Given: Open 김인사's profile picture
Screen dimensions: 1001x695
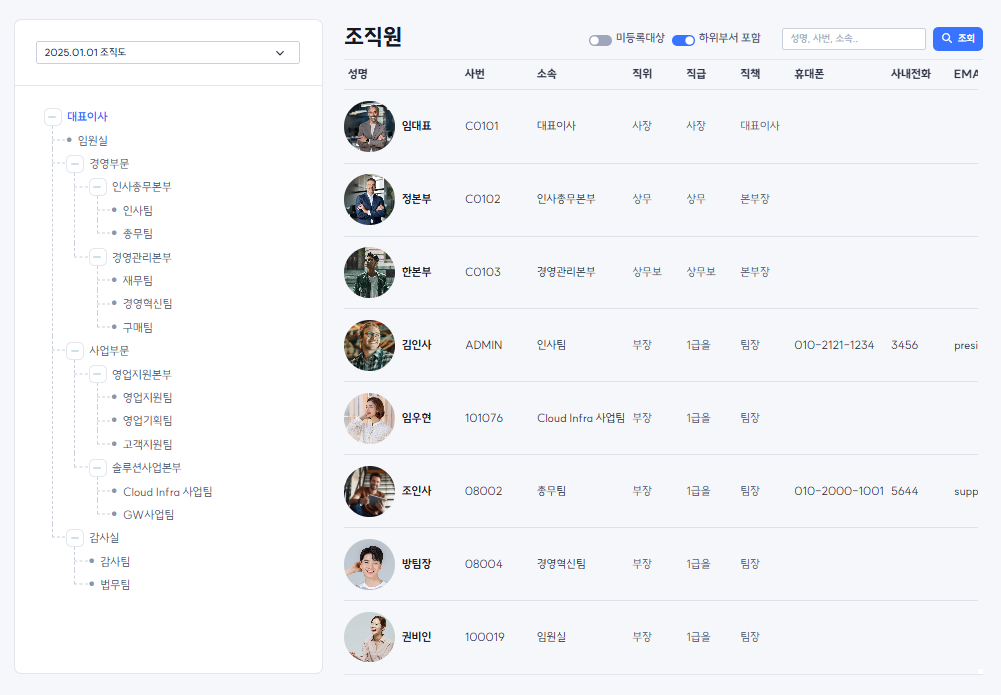Looking at the screenshot, I should (369, 345).
